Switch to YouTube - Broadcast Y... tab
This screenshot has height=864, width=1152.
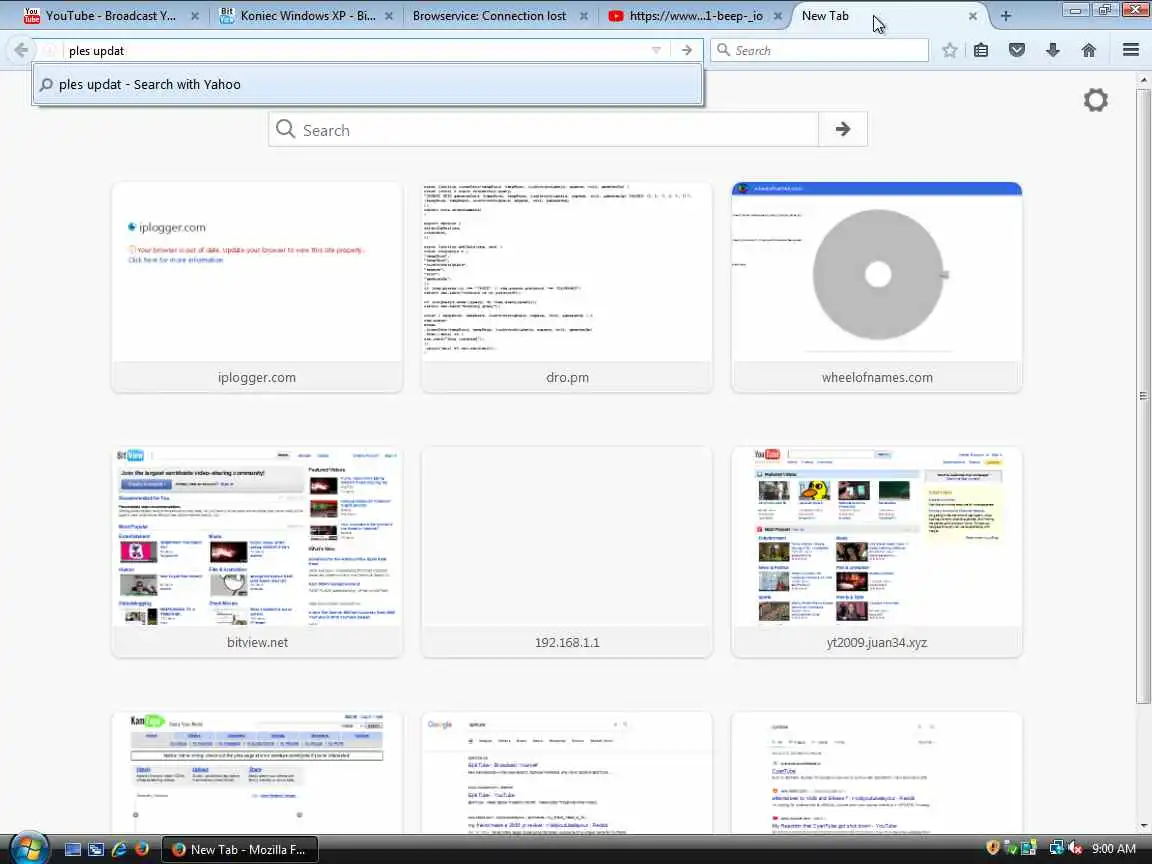pos(110,15)
